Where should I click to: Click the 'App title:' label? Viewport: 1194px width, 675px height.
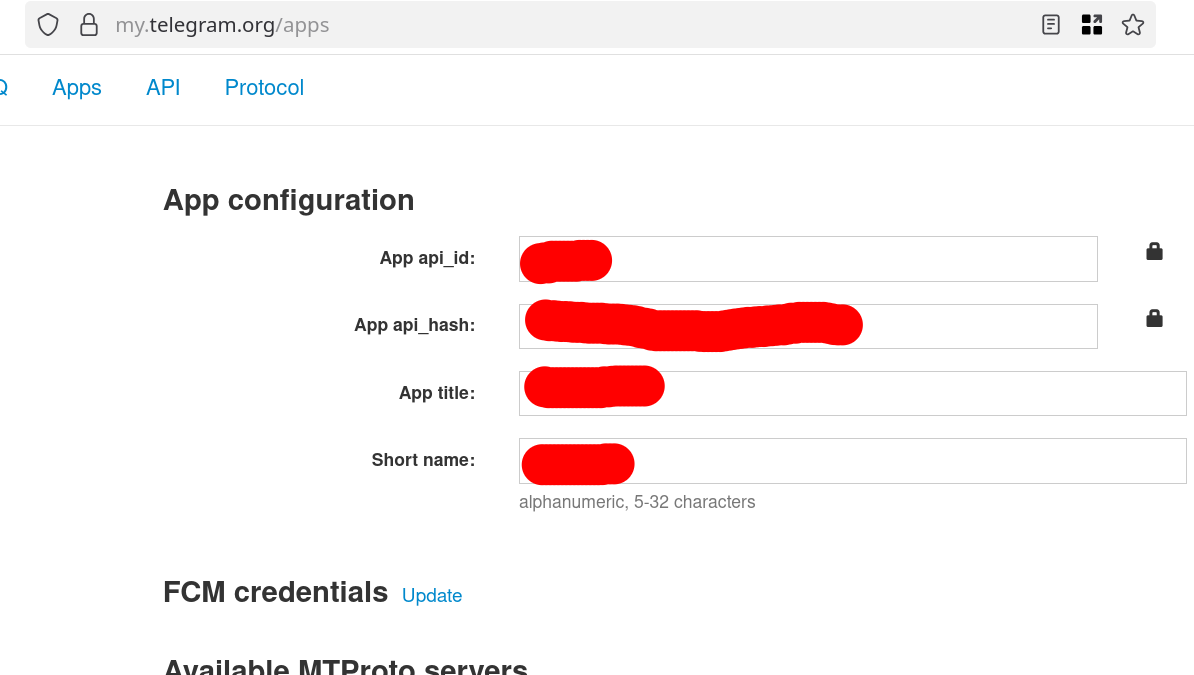pos(437,393)
